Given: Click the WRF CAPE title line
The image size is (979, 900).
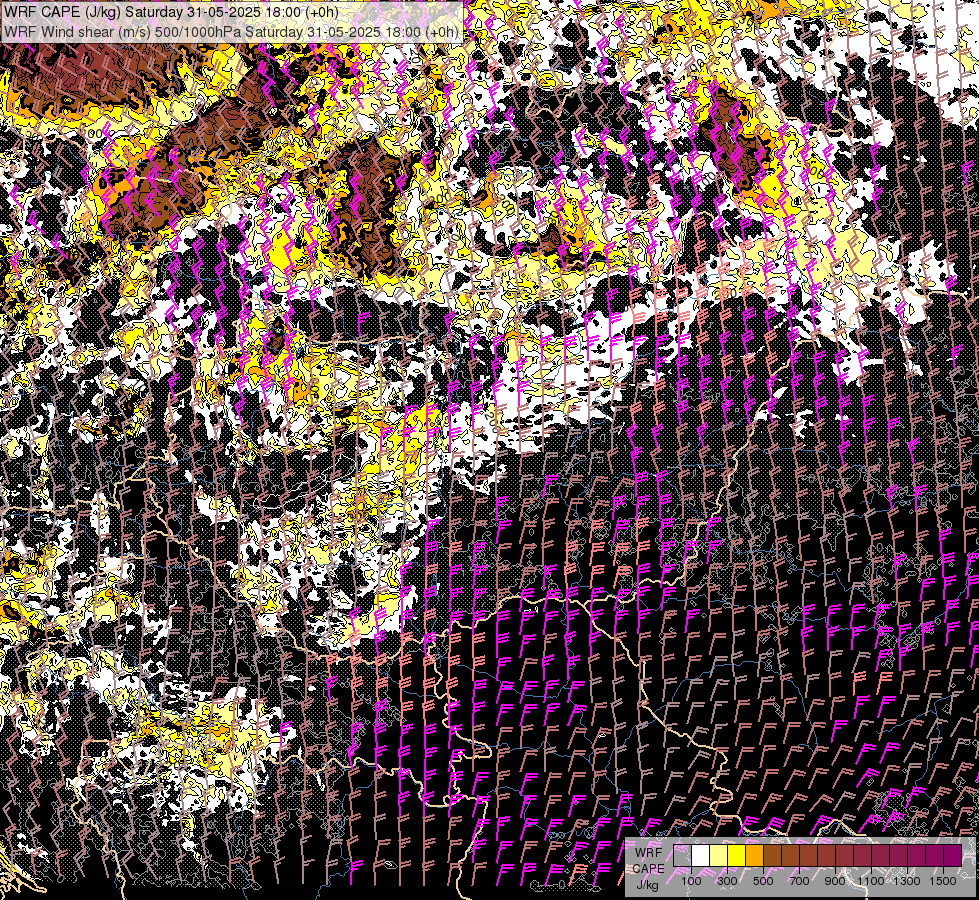Looking at the screenshot, I should [x=170, y=12].
